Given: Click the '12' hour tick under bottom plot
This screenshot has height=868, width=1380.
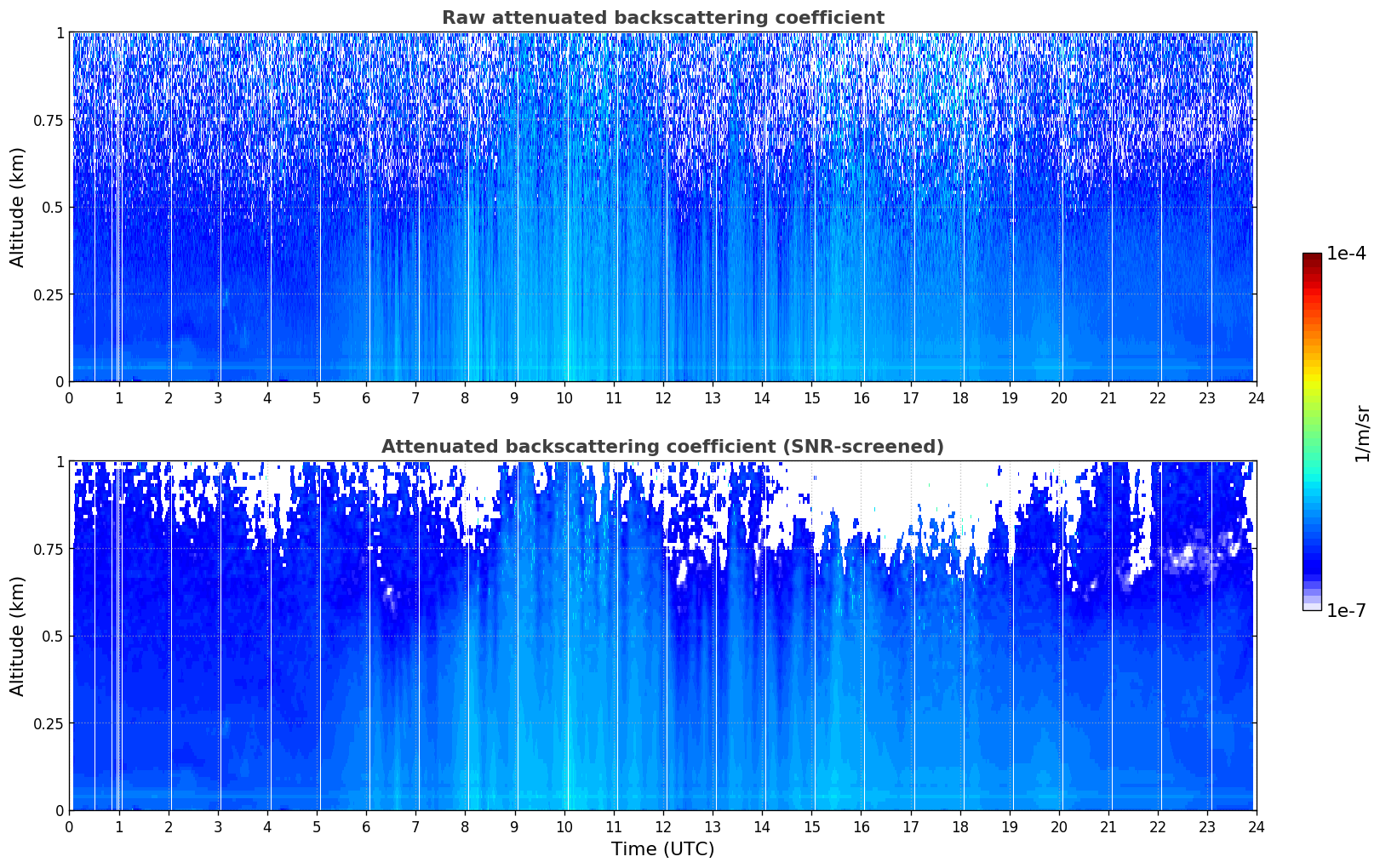Looking at the screenshot, I should (662, 826).
